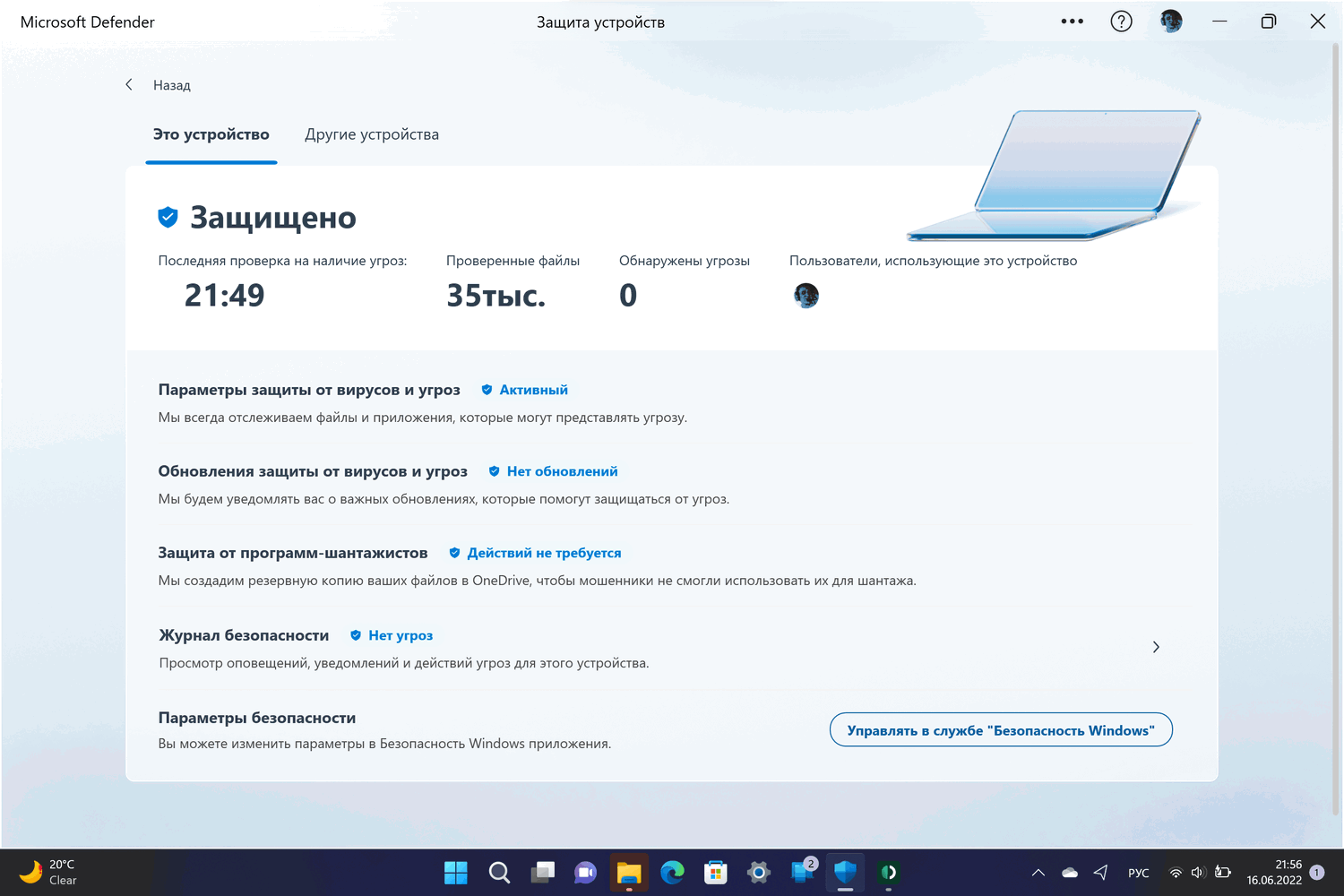Viewport: 1344px width, 896px height.
Task: Click the shield icon beside Защищено
Action: 168,217
